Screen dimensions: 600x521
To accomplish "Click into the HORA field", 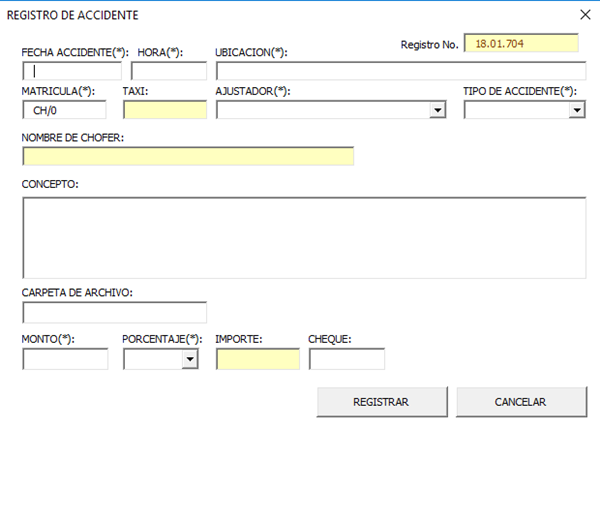I will (x=168, y=71).
